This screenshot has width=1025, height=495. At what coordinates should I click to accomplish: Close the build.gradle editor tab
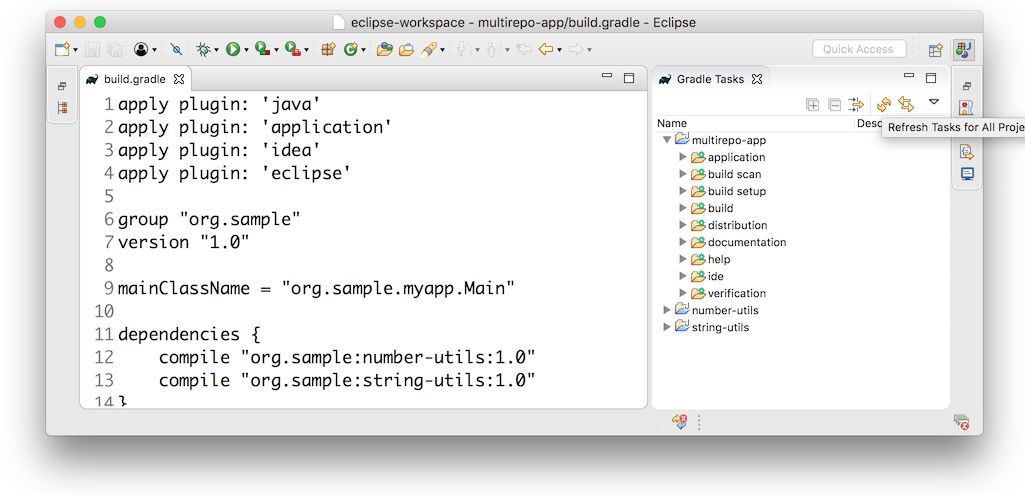click(179, 79)
